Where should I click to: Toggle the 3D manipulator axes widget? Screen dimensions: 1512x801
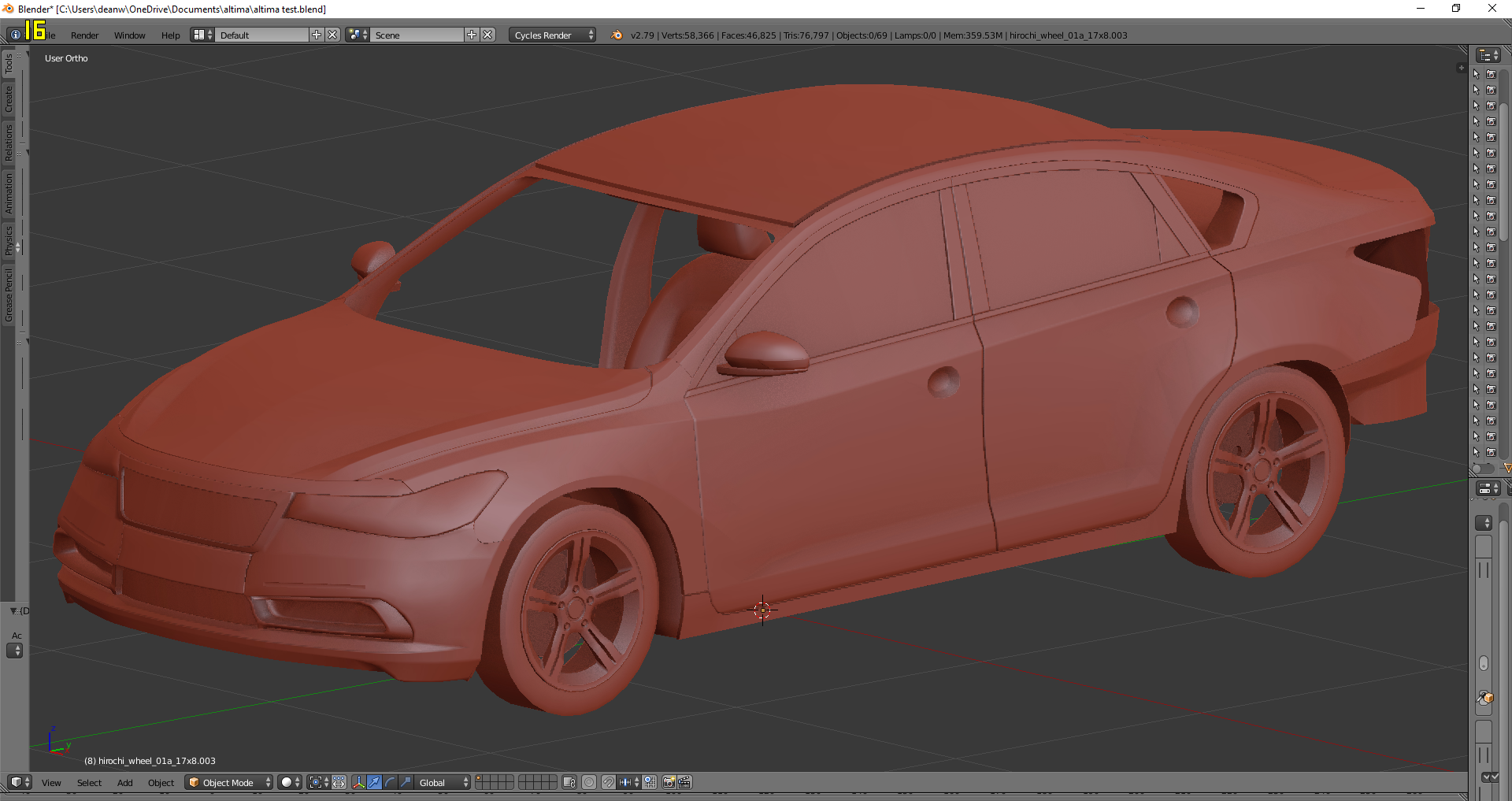pos(359,782)
